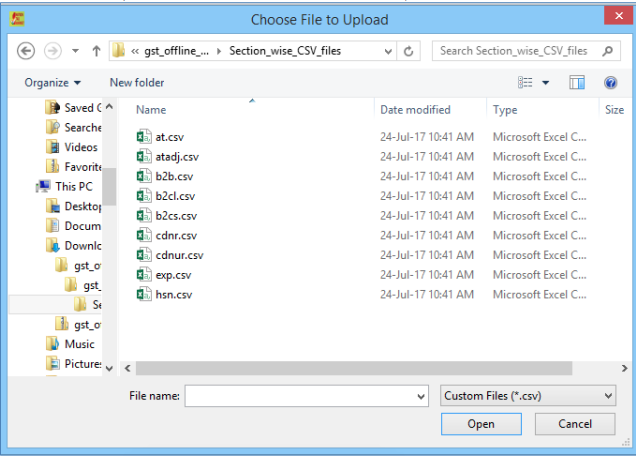Open Saved Games in the navigation pane

74,108
